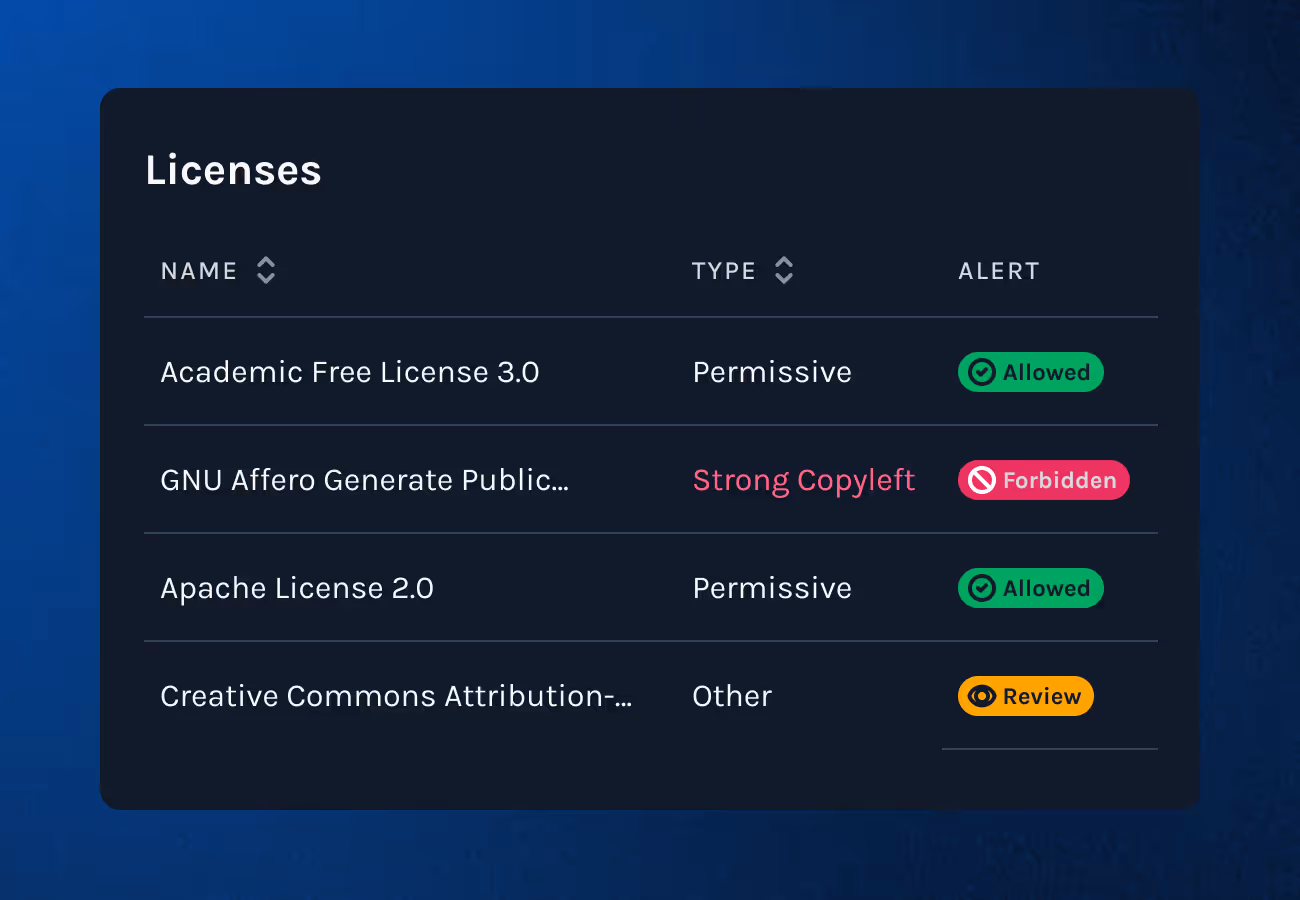Click the Strong Copyleft type label

(804, 480)
